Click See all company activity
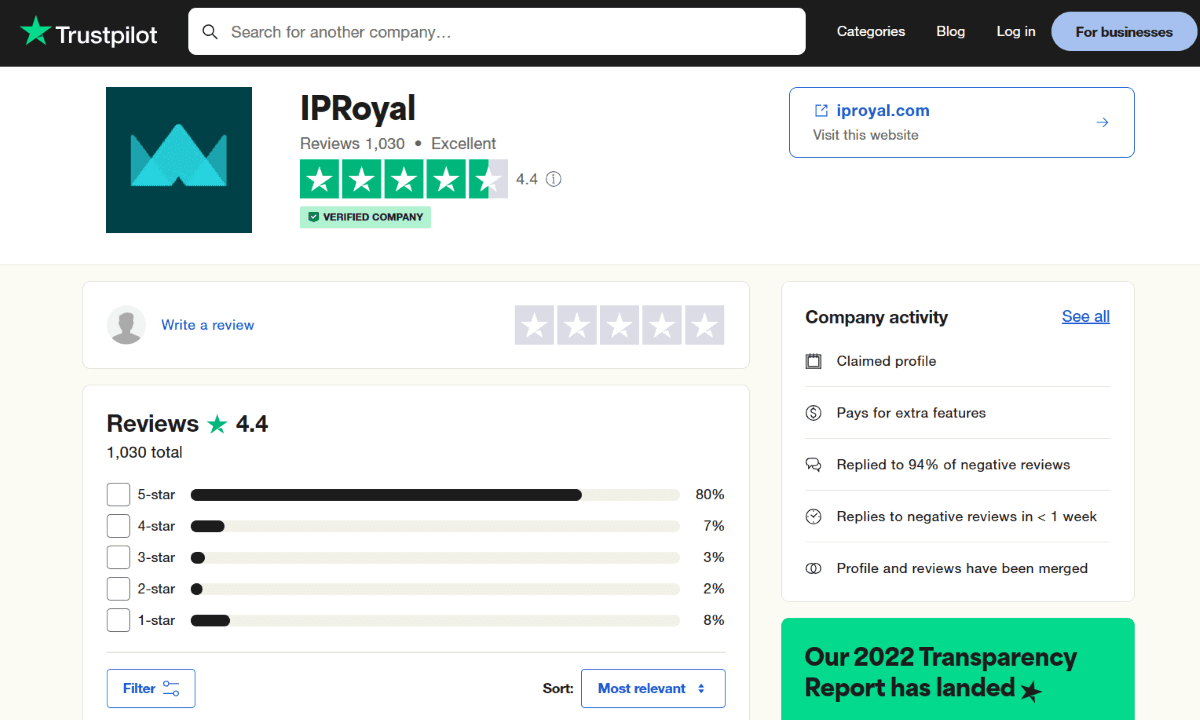1200x720 pixels. click(x=1086, y=317)
